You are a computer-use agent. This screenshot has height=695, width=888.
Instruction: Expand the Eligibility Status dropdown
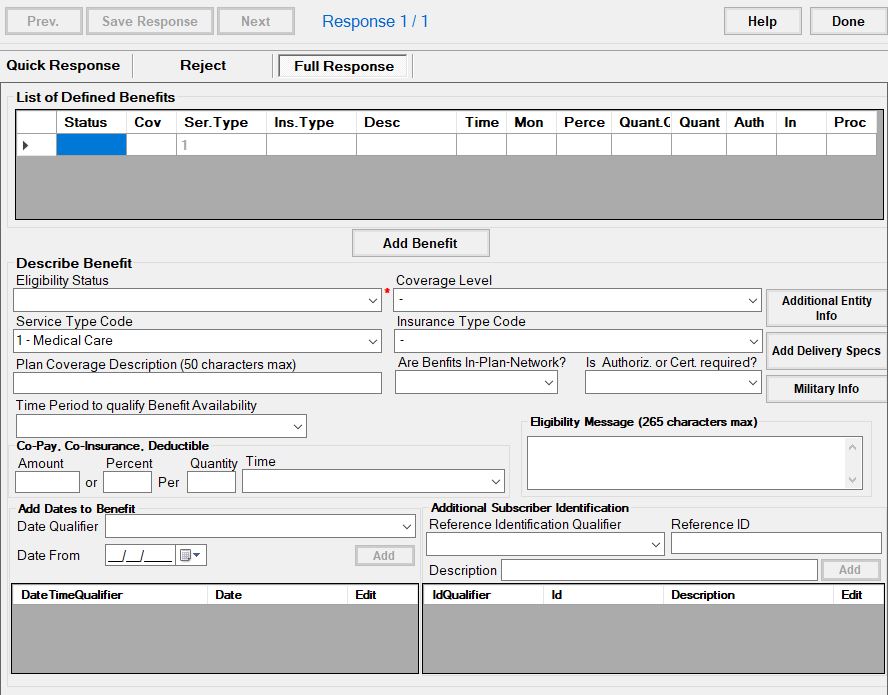coord(373,301)
